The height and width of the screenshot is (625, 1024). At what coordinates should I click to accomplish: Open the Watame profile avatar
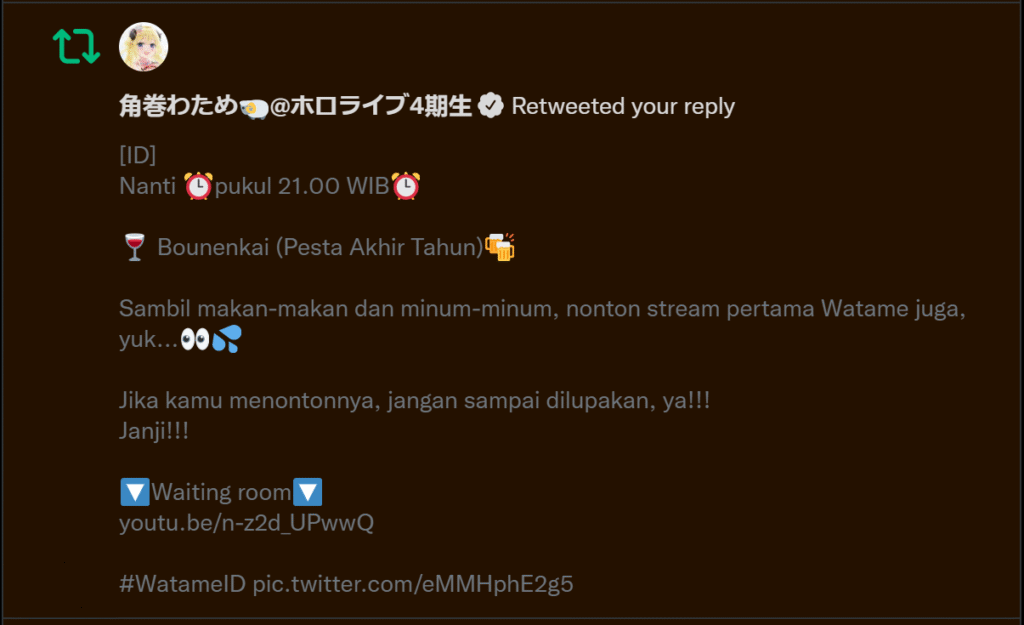(144, 46)
